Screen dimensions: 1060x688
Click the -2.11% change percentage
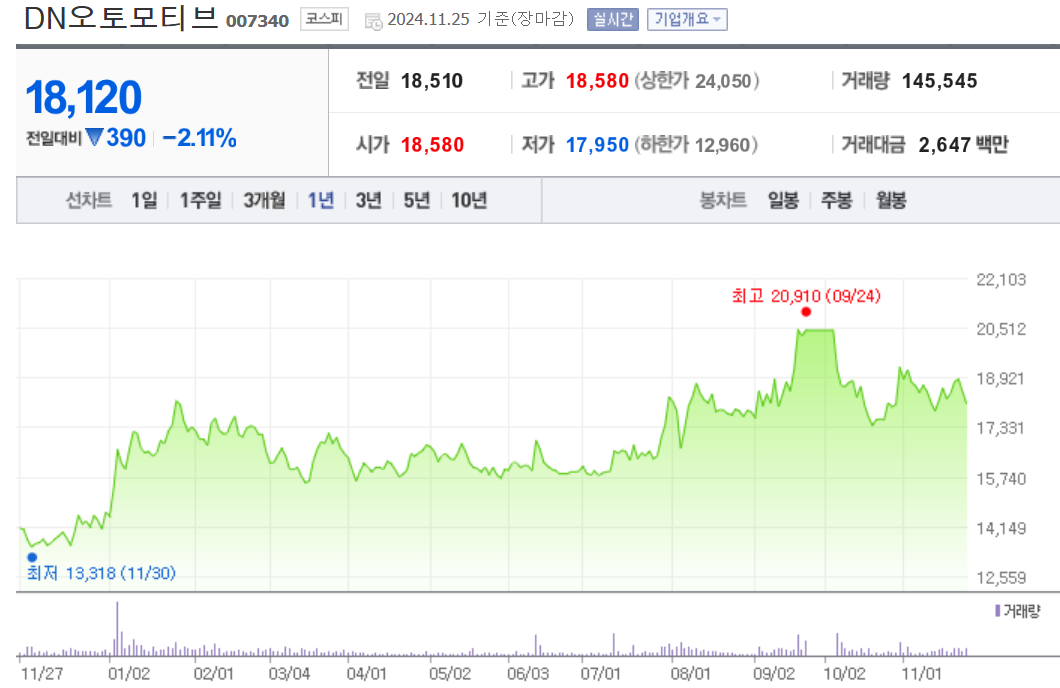(x=199, y=138)
